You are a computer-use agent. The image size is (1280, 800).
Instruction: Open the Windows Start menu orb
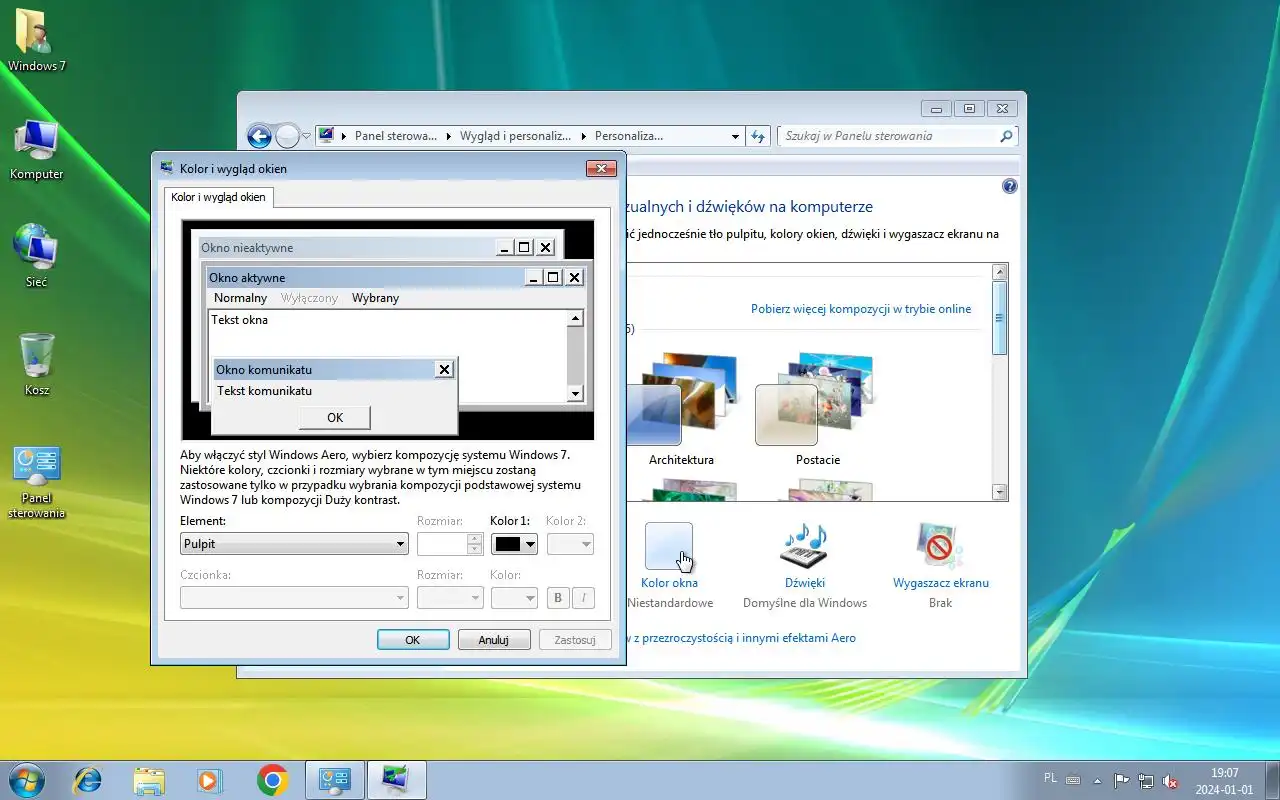[26, 779]
